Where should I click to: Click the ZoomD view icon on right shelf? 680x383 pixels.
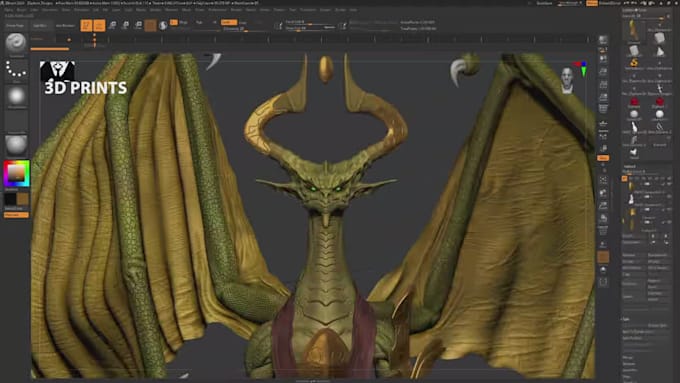coord(603,206)
